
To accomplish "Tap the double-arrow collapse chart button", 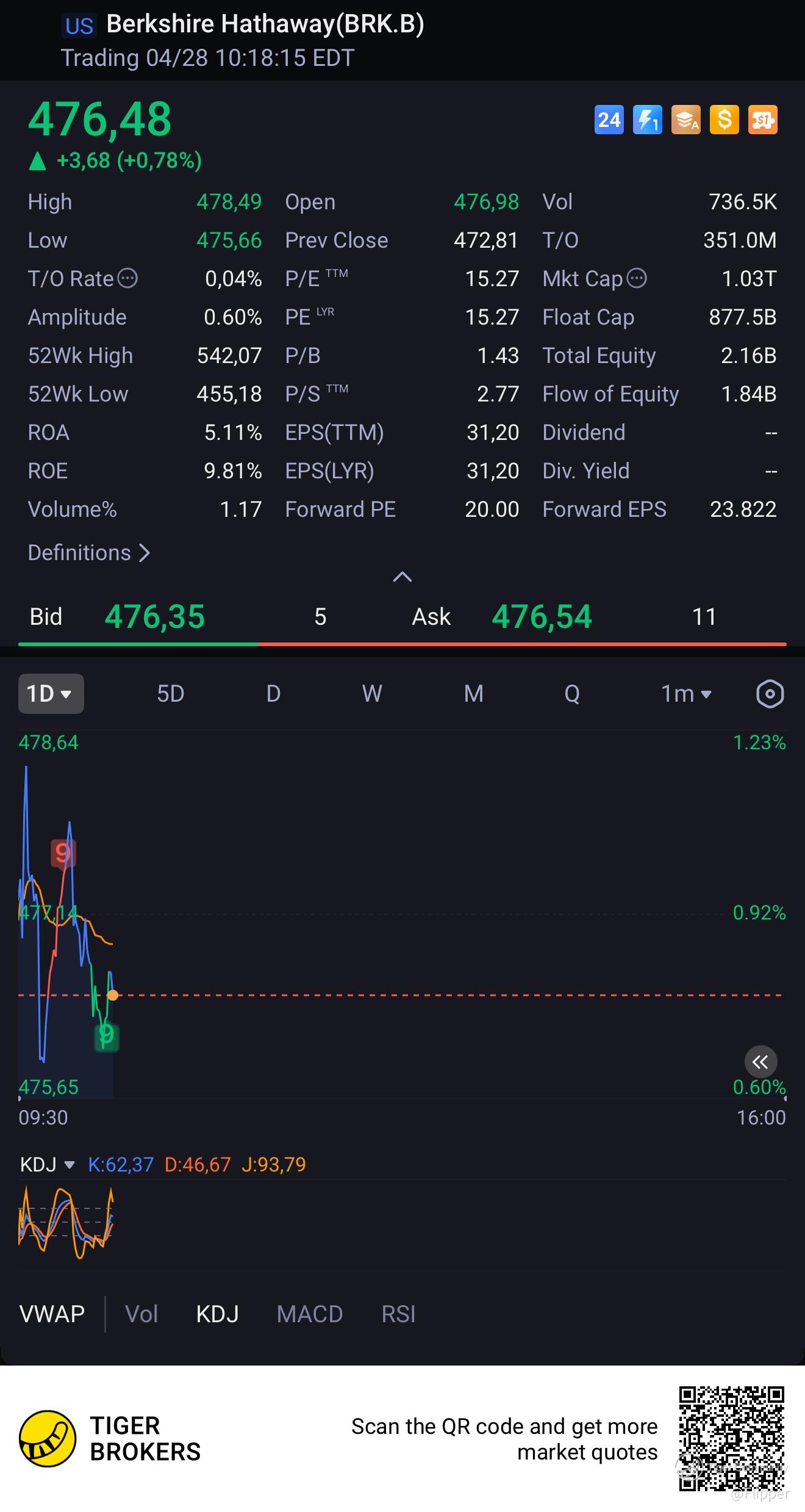I will (x=760, y=1062).
